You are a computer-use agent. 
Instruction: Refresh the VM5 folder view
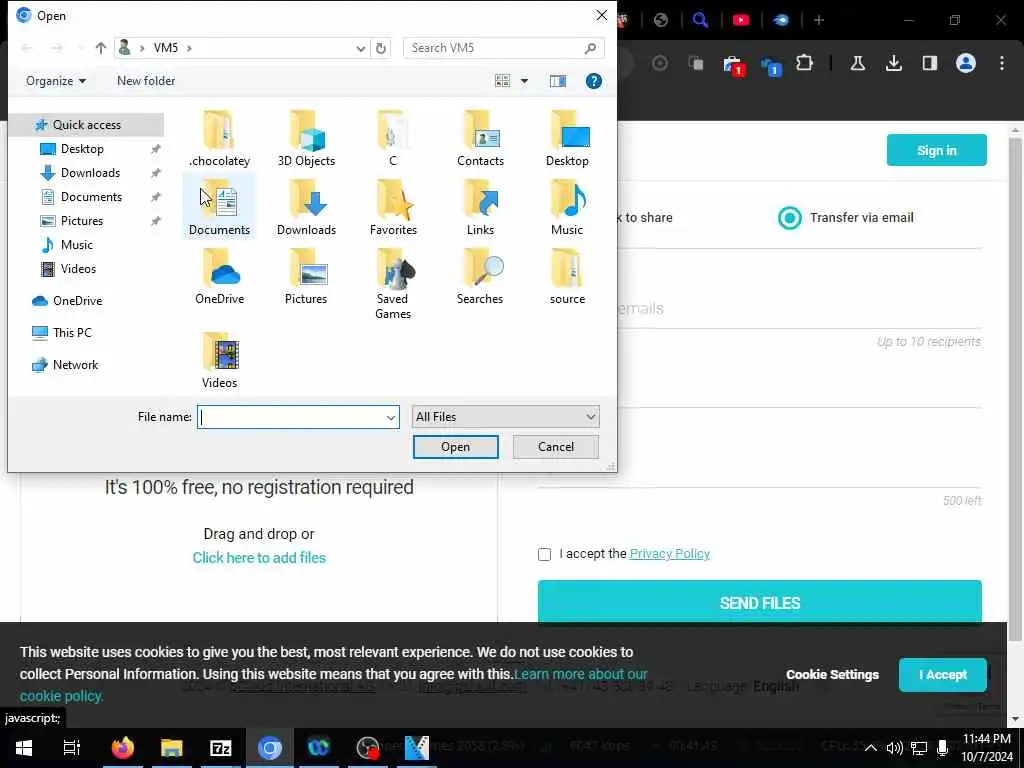(381, 48)
